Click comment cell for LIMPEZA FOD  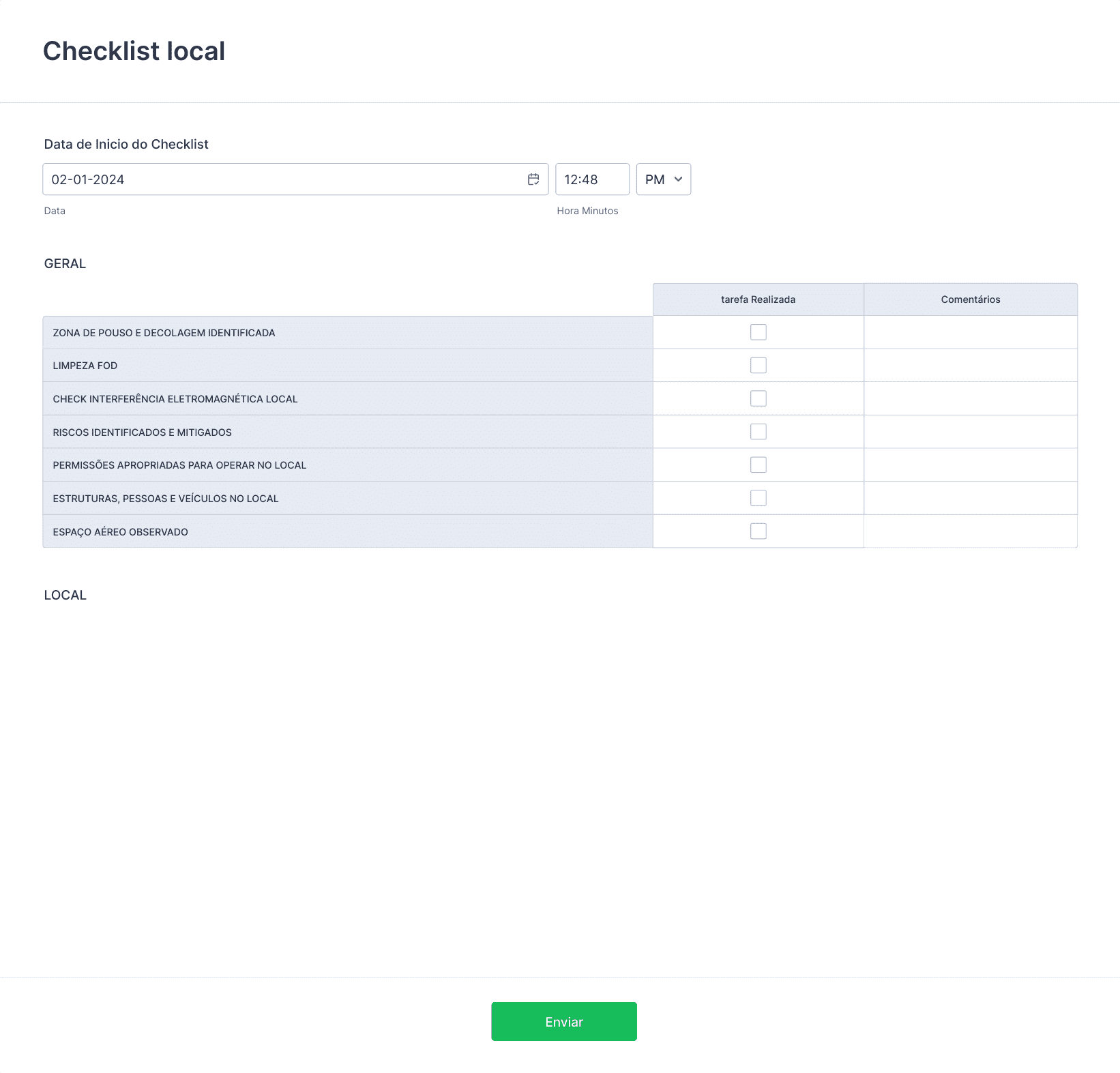970,366
